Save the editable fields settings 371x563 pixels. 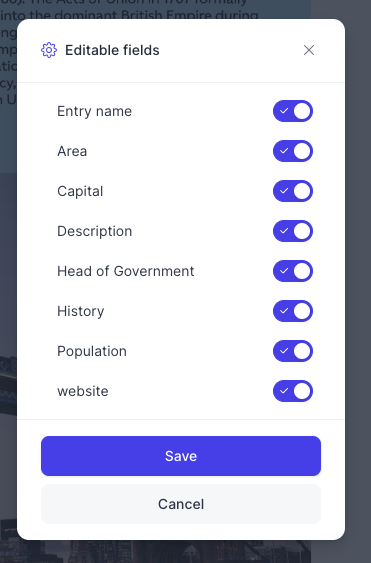click(181, 456)
